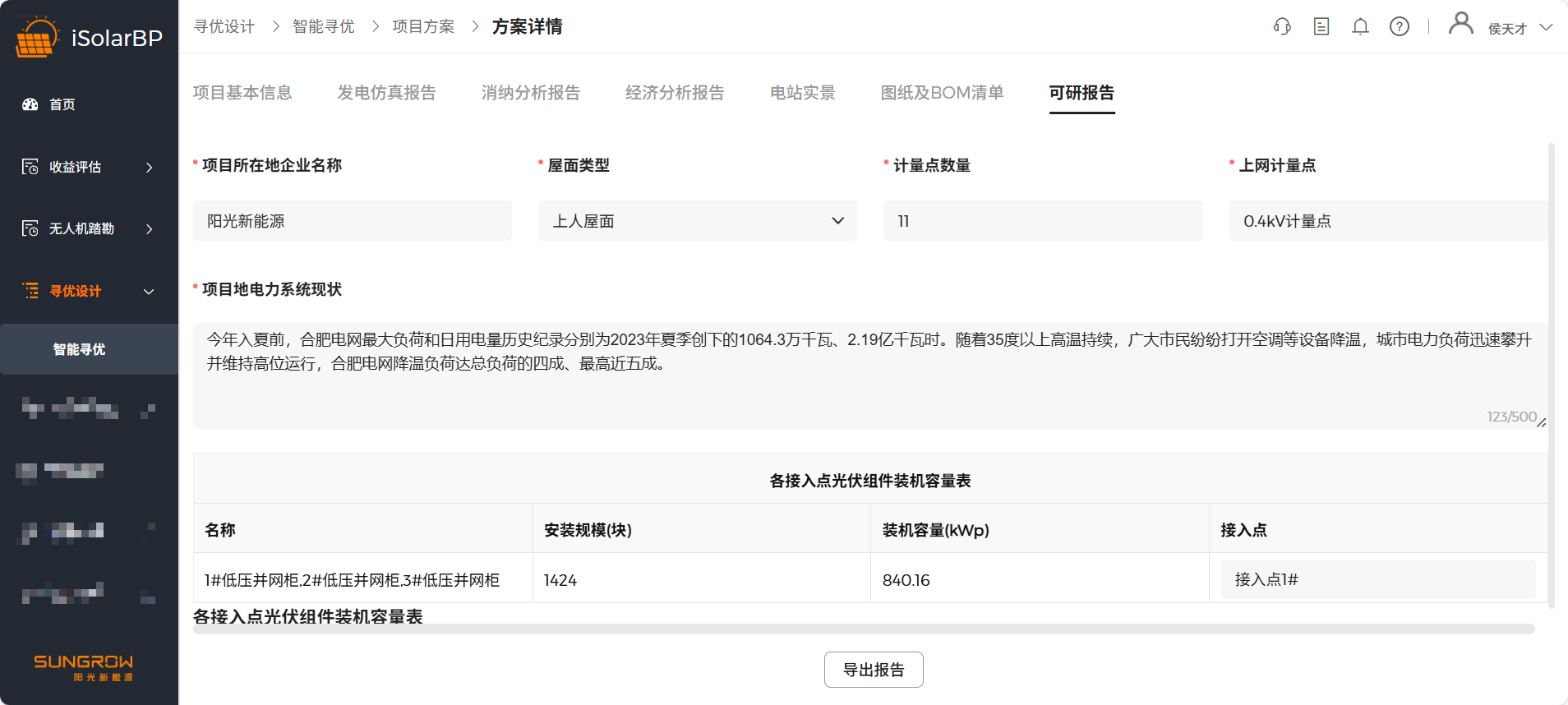Viewport: 1568px width, 705px height.
Task: Click the help question mark icon
Action: click(x=1399, y=27)
